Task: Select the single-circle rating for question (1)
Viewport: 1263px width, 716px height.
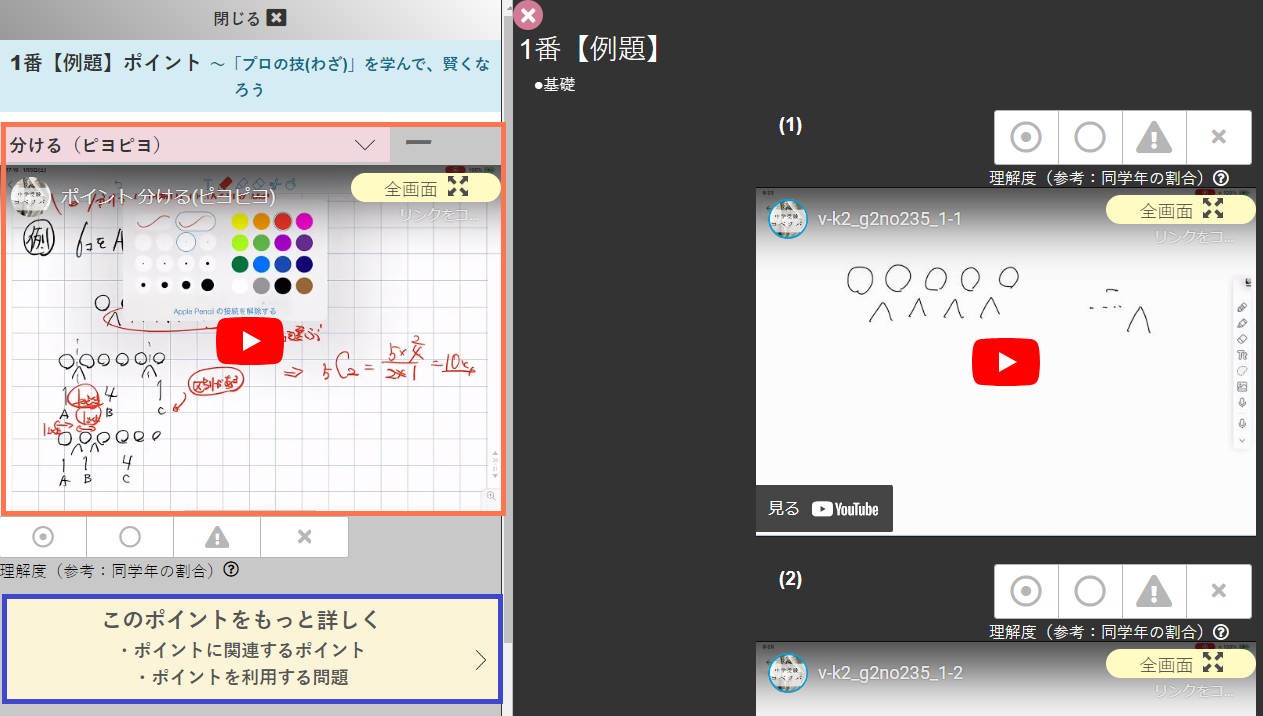Action: pos(1090,137)
